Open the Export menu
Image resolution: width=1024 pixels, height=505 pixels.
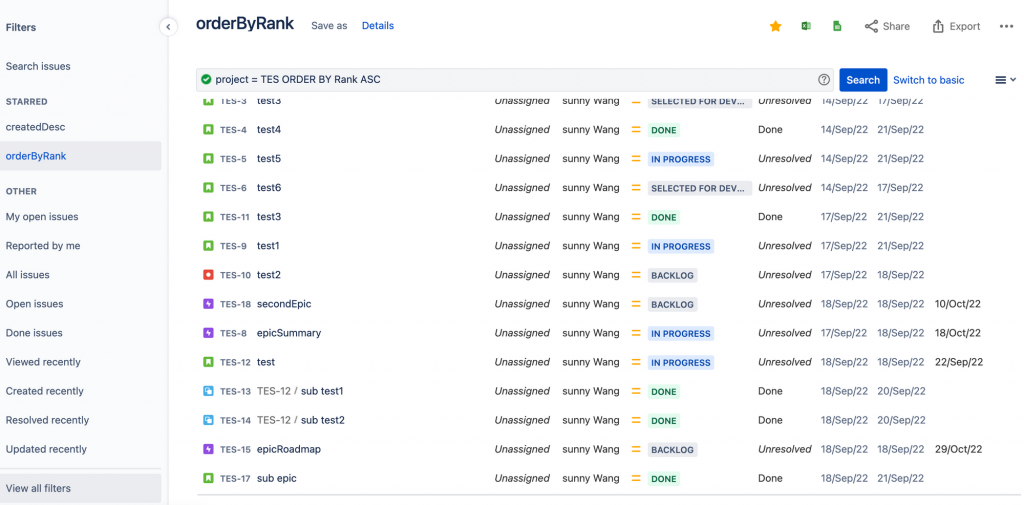pyautogui.click(x=956, y=26)
